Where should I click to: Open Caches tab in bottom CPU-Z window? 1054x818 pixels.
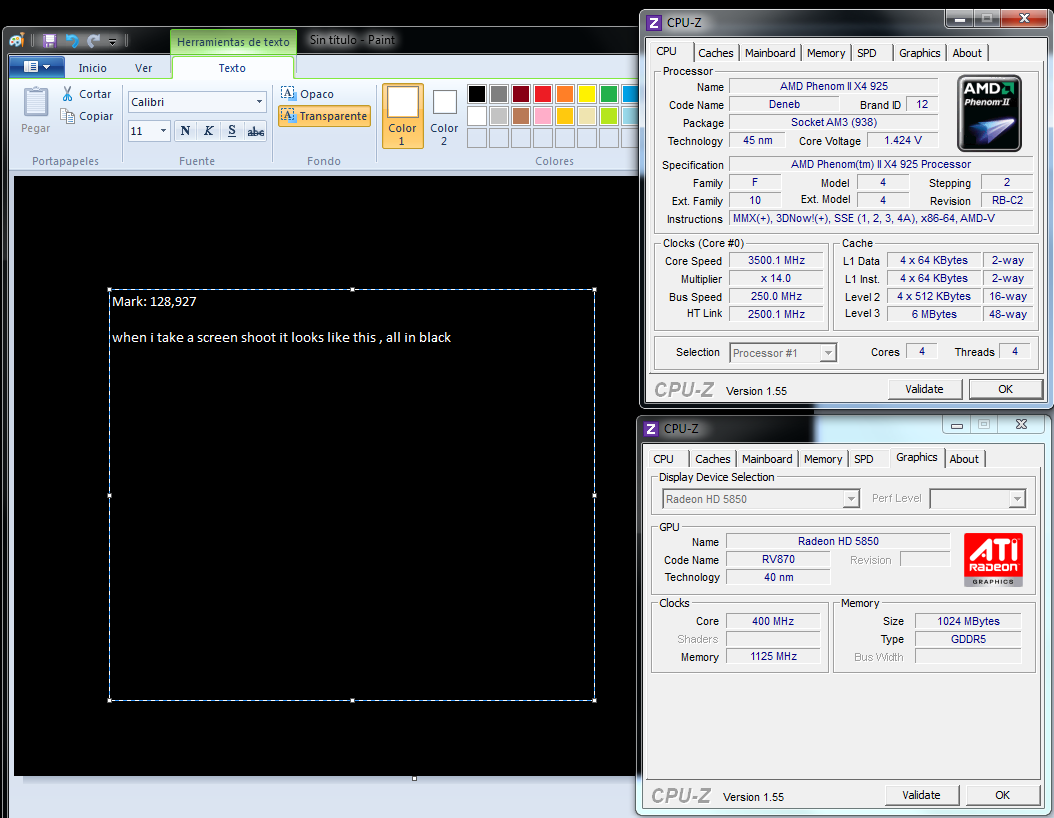(x=713, y=459)
